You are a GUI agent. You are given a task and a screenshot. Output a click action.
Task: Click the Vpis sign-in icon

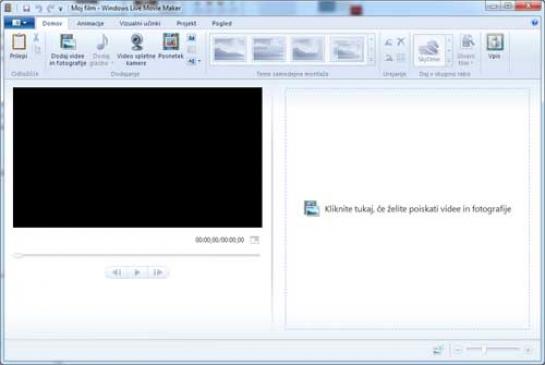pos(494,42)
